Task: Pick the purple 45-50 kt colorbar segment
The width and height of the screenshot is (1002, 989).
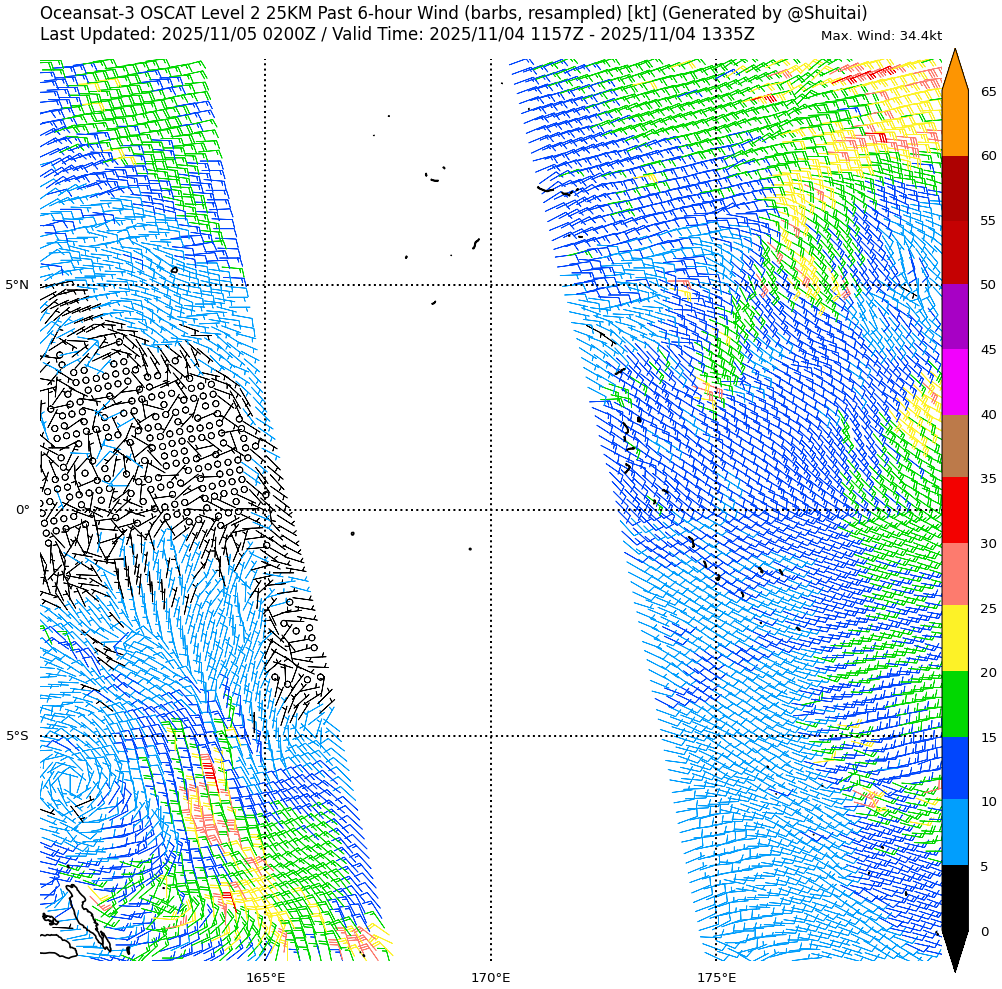Action: [x=955, y=316]
